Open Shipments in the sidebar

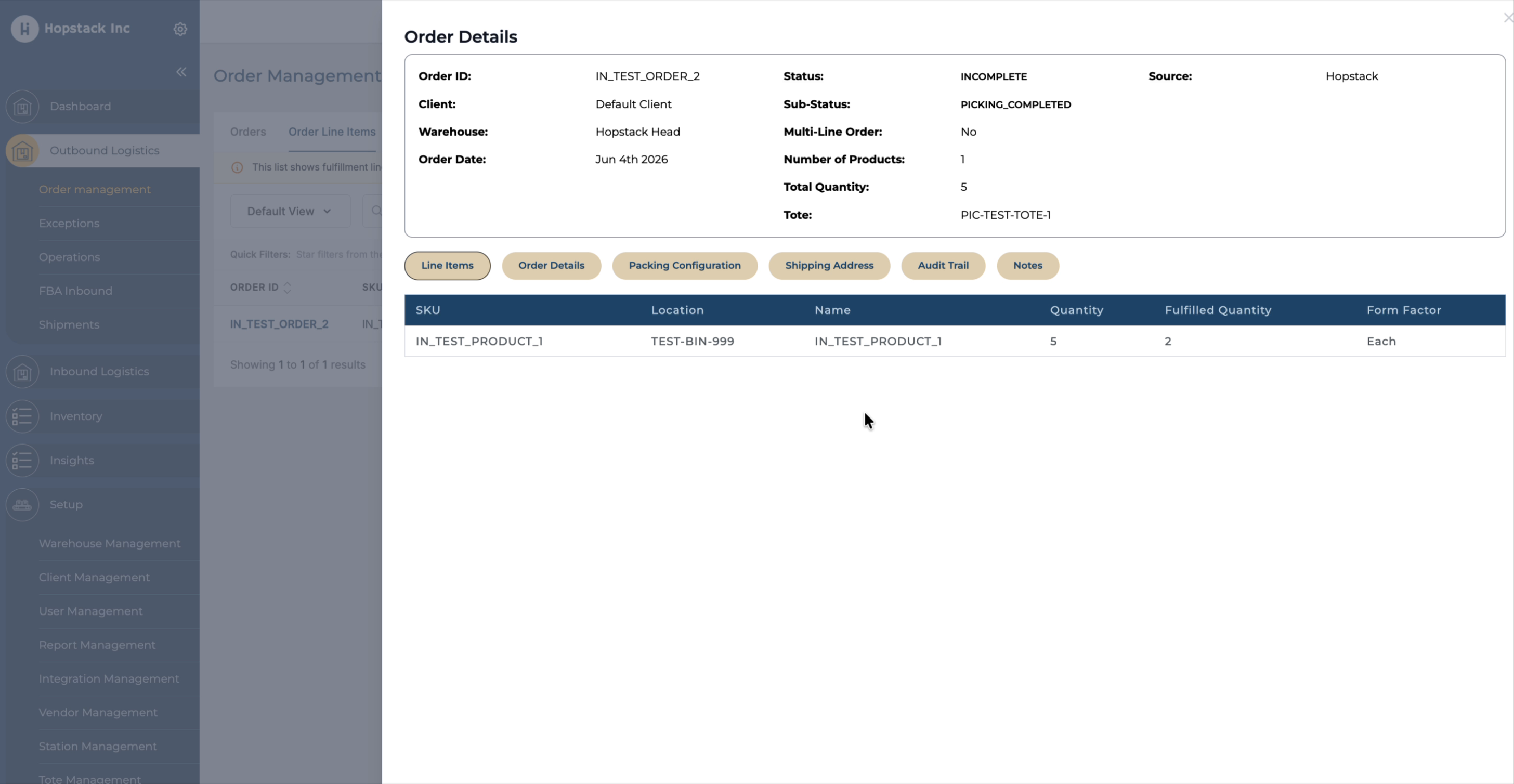click(69, 324)
